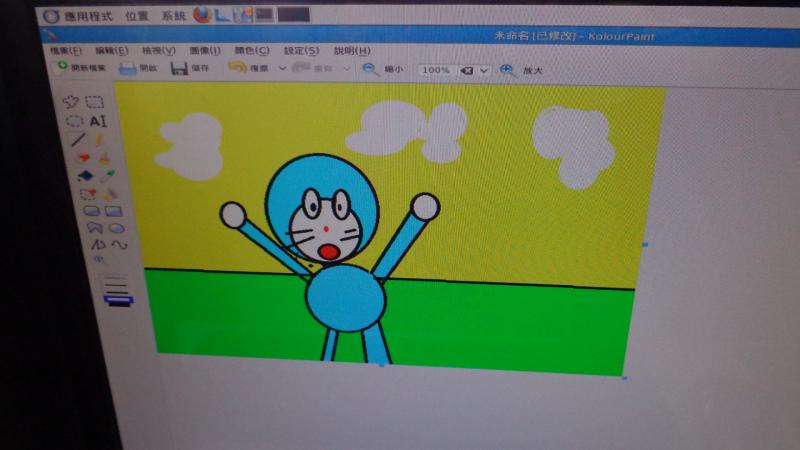Open the 檢視(V) menu

pyautogui.click(x=159, y=51)
